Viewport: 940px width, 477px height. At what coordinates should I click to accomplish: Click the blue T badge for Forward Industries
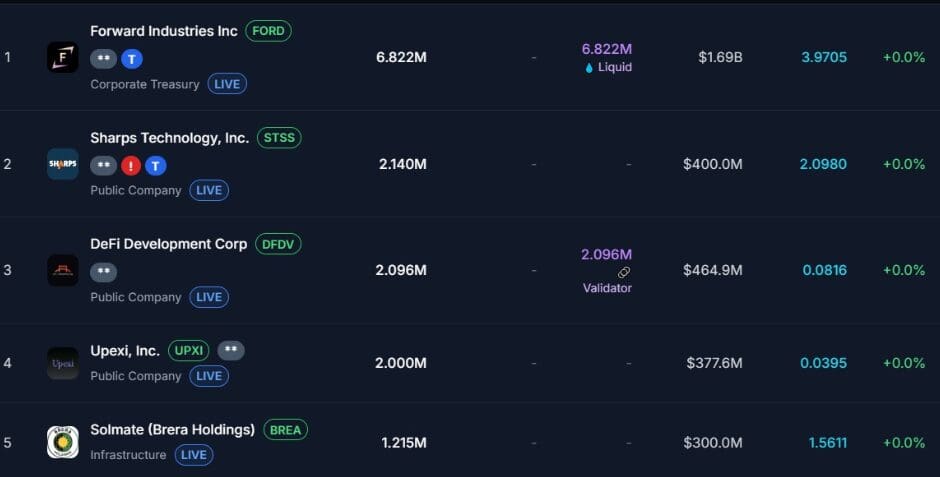click(132, 59)
